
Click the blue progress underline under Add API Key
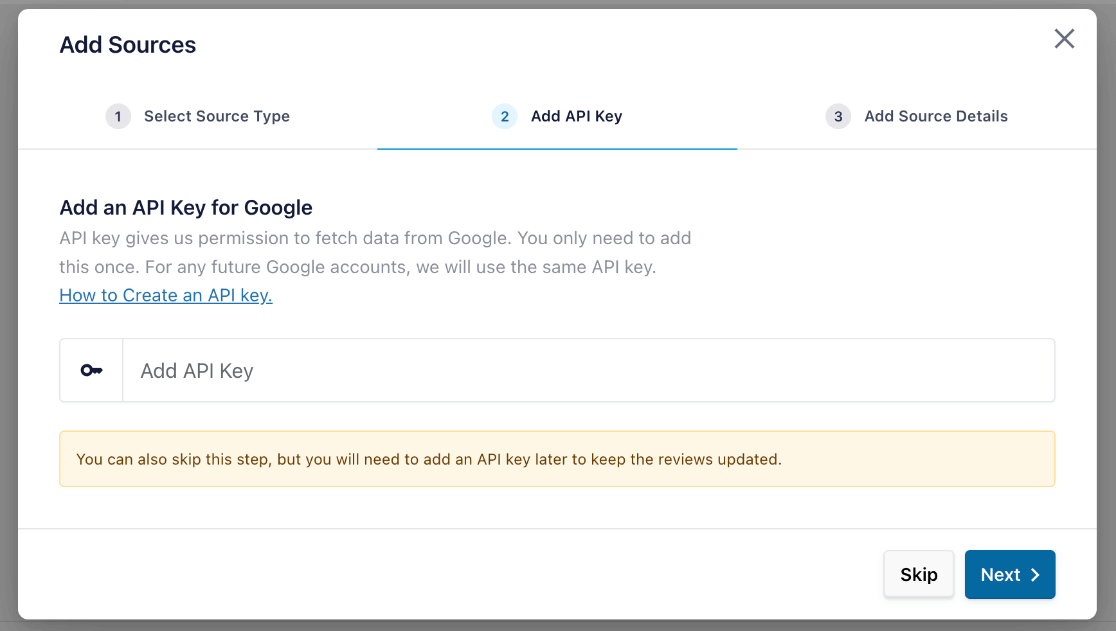[x=557, y=147]
